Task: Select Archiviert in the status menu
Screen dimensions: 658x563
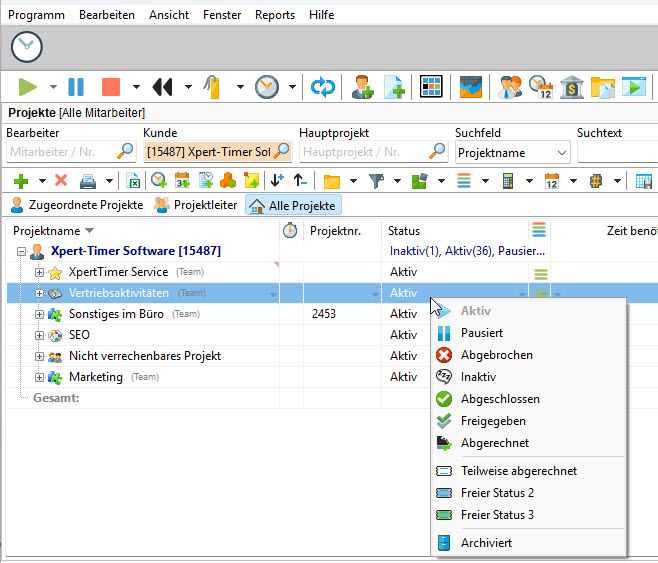Action: (529, 543)
